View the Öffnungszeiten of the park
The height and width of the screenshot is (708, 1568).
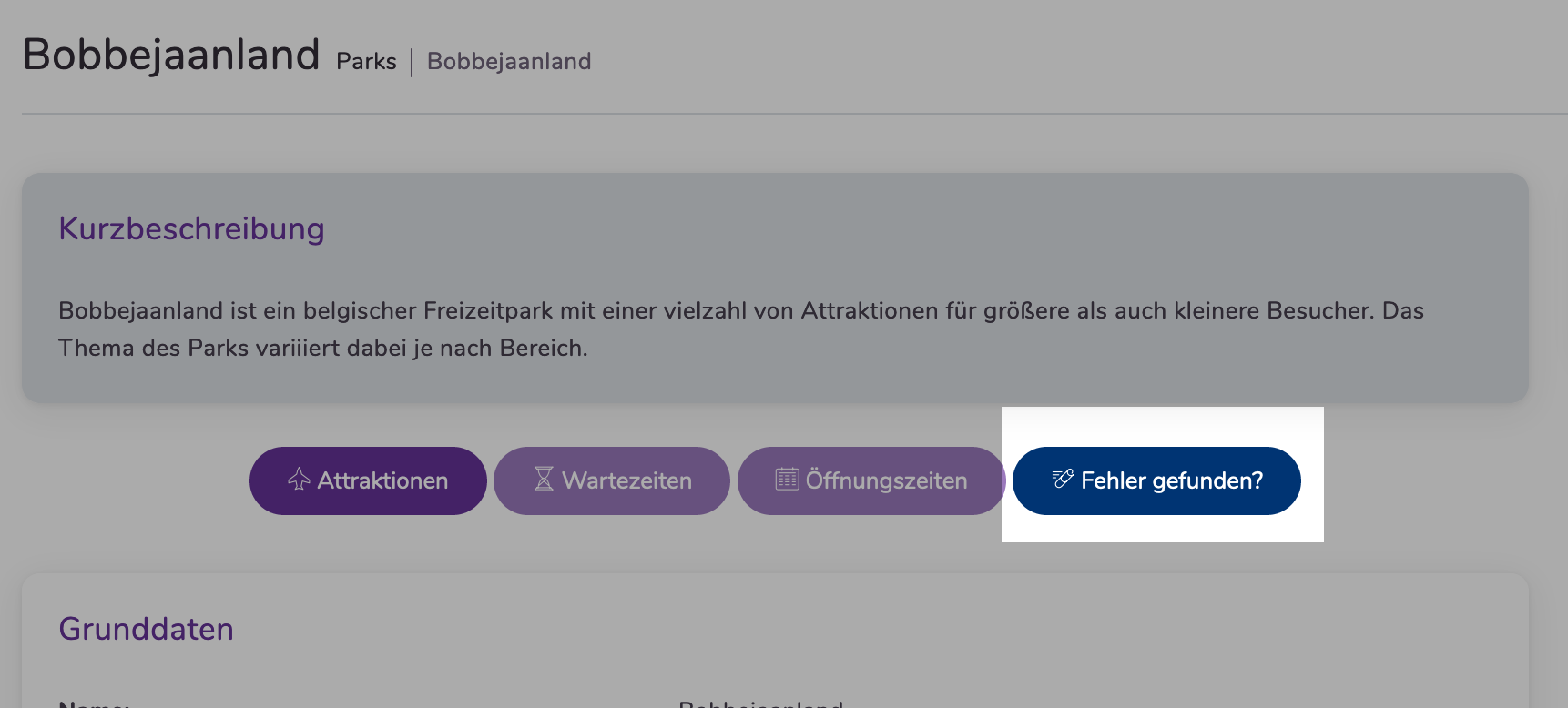(871, 480)
